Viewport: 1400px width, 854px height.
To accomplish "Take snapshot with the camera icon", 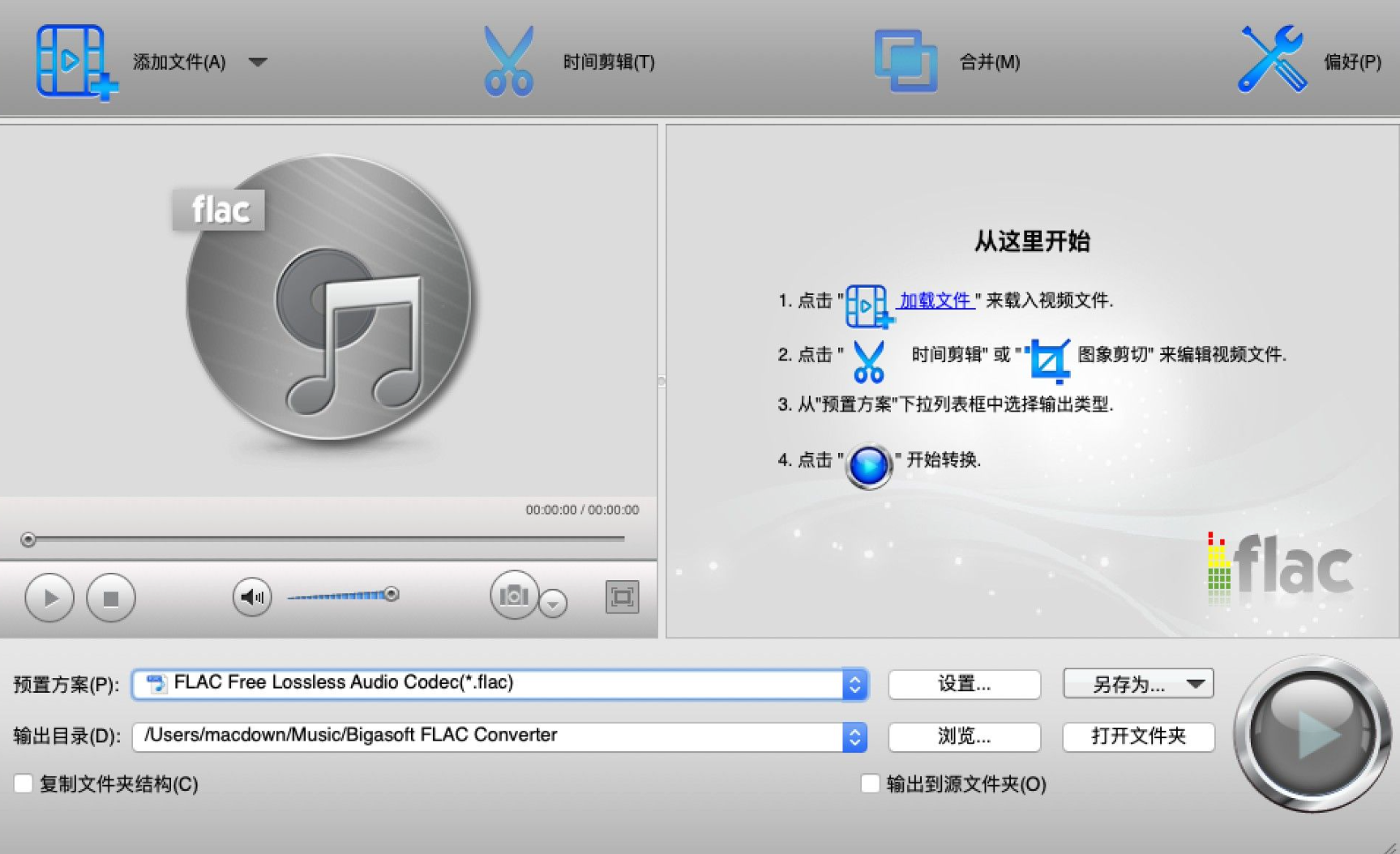I will point(514,596).
